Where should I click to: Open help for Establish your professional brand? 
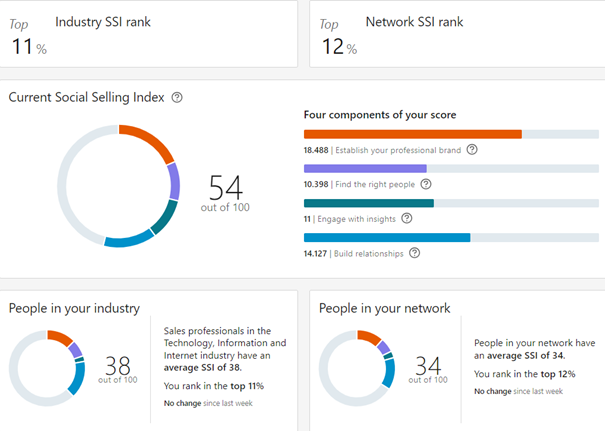tap(472, 150)
